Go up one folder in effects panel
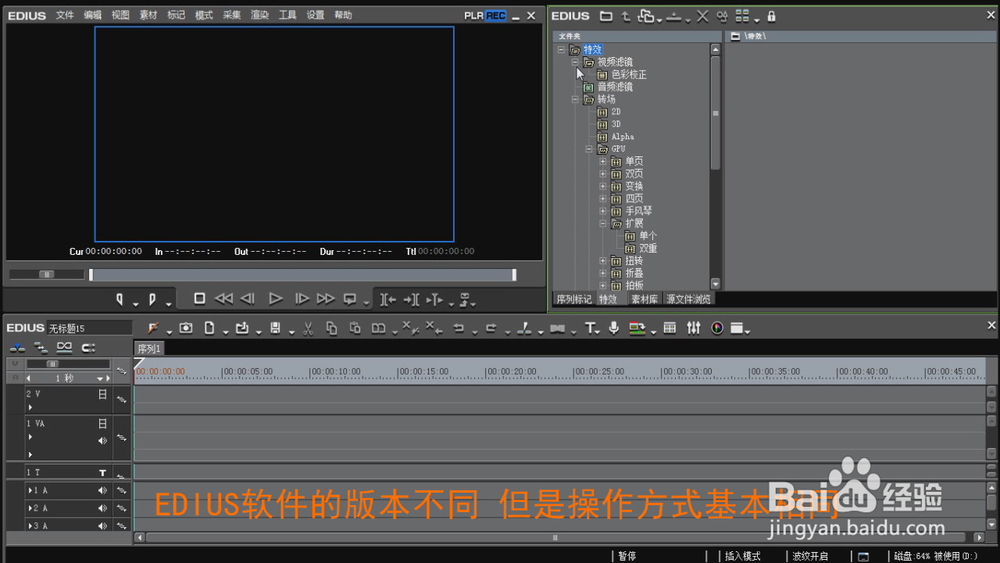The height and width of the screenshot is (563, 1000). click(626, 16)
